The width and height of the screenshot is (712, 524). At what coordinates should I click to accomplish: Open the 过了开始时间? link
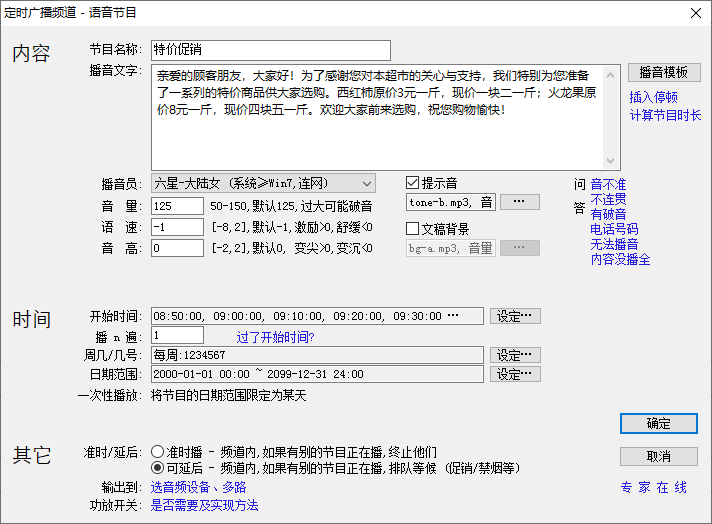click(274, 337)
